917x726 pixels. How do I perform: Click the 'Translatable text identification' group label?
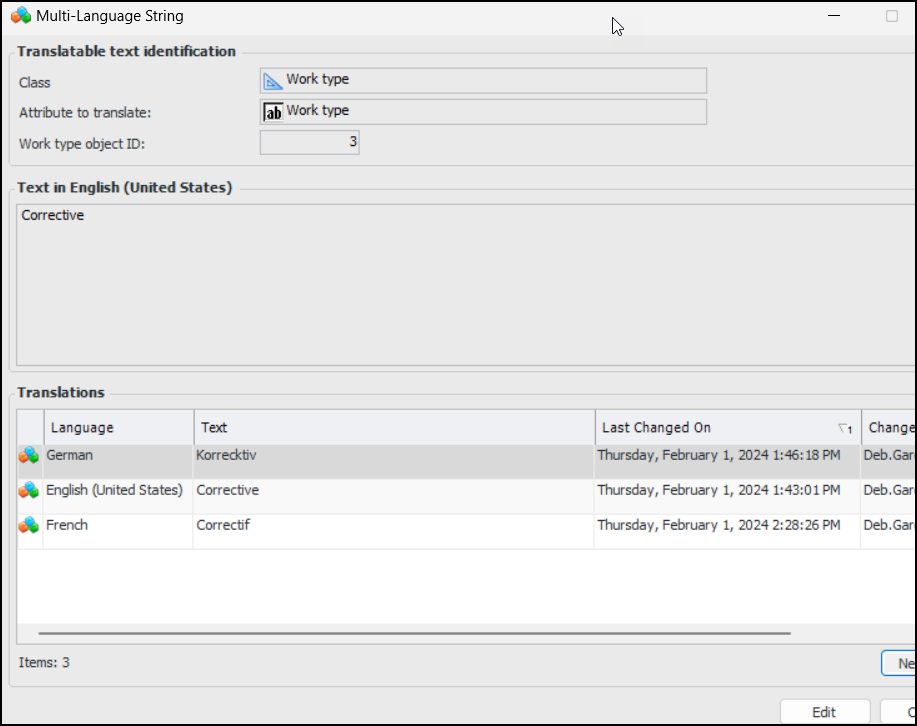pyautogui.click(x=126, y=51)
